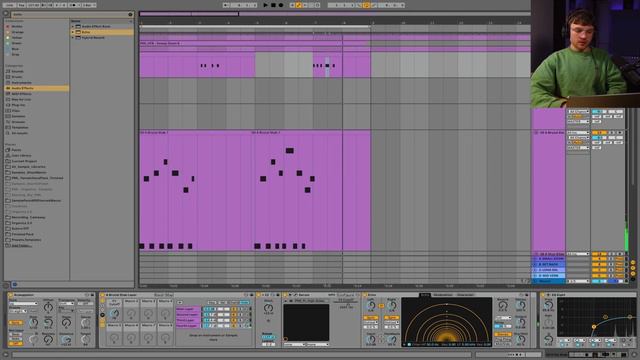The width and height of the screenshot is (640, 360).
Task: Toggle the In/Out section show button
Action: pyautogui.click(x=633, y=262)
